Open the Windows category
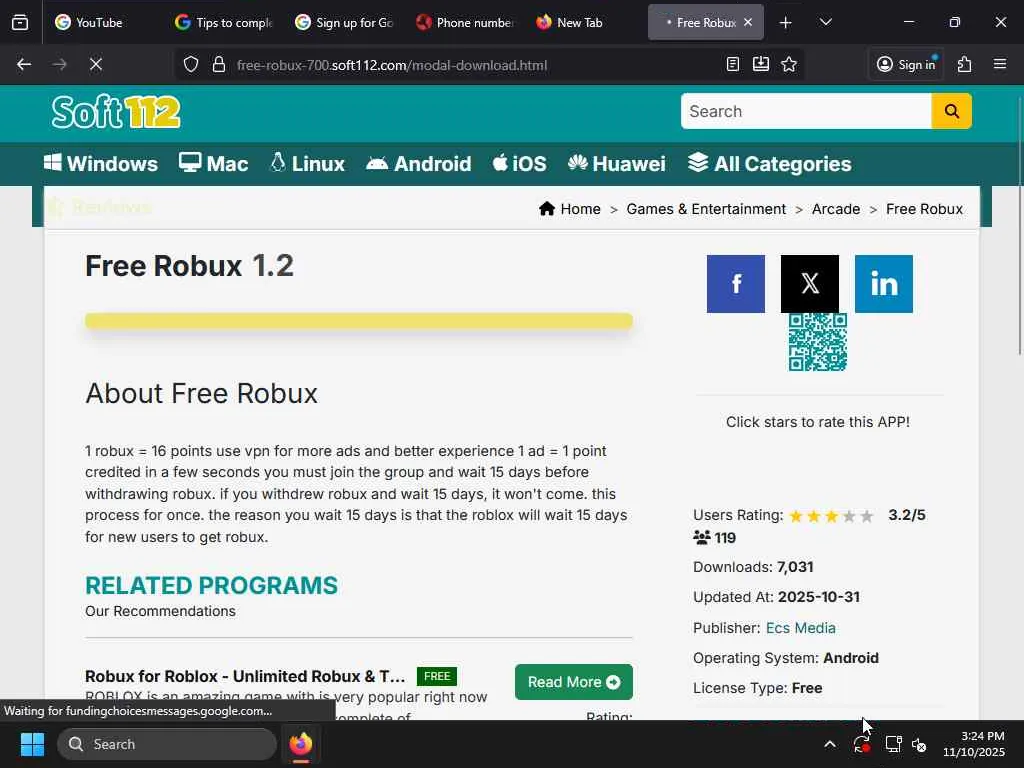The height and width of the screenshot is (768, 1024). (101, 163)
